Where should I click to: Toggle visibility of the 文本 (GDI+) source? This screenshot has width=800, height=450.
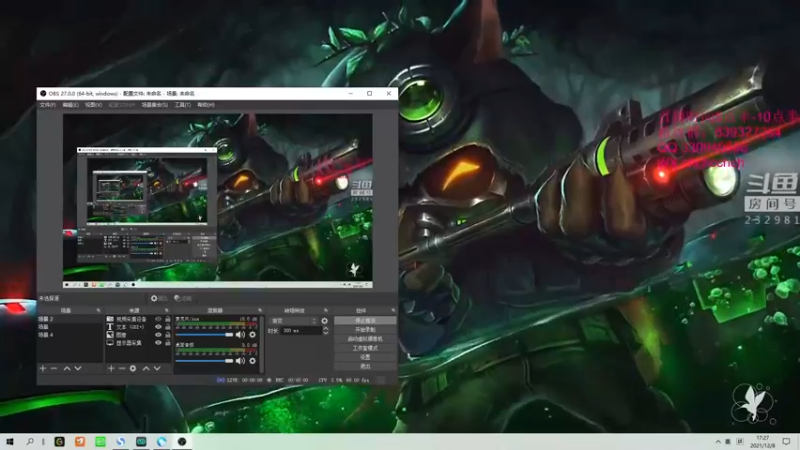coord(158,327)
